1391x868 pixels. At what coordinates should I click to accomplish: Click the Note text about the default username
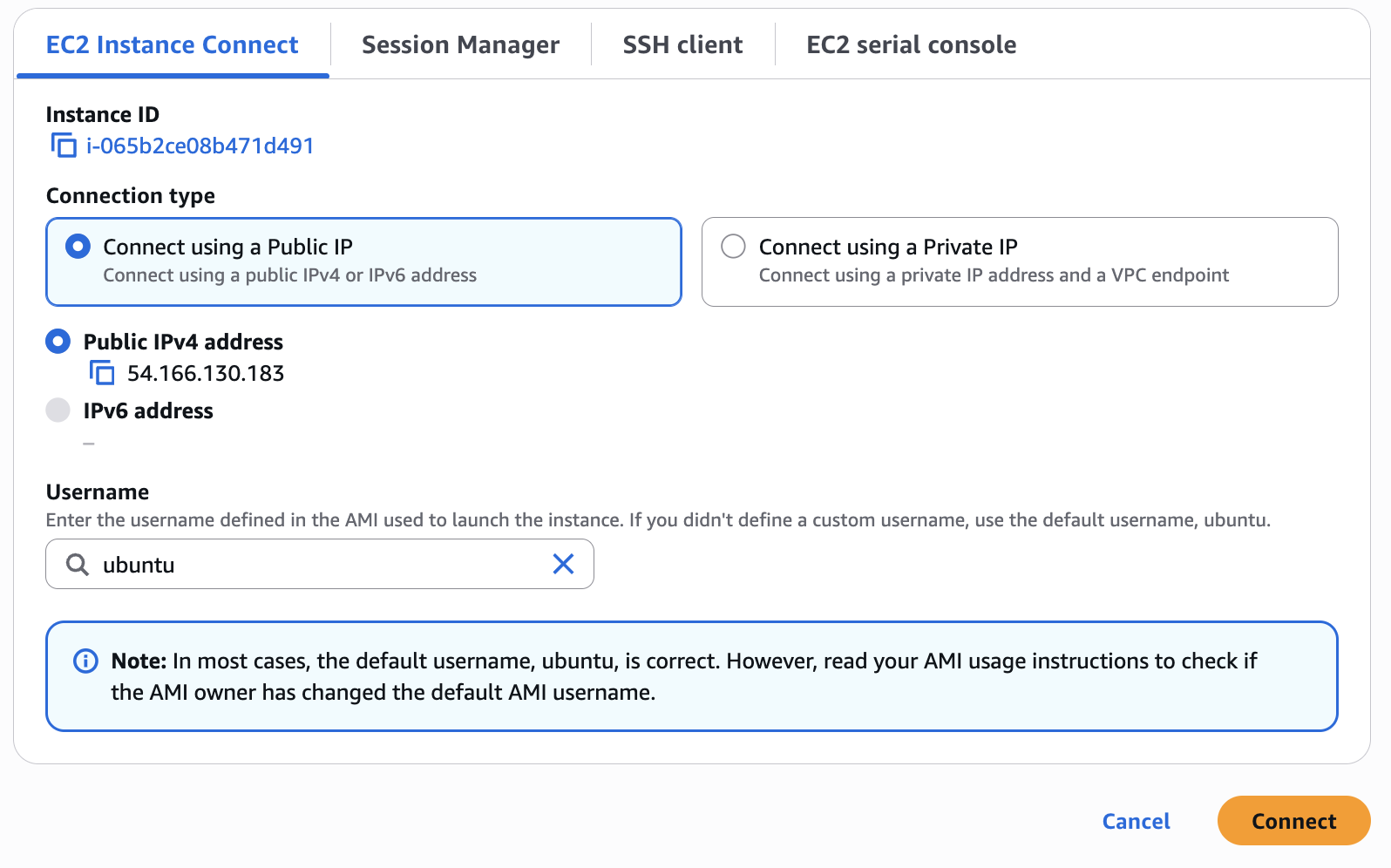pyautogui.click(x=683, y=676)
